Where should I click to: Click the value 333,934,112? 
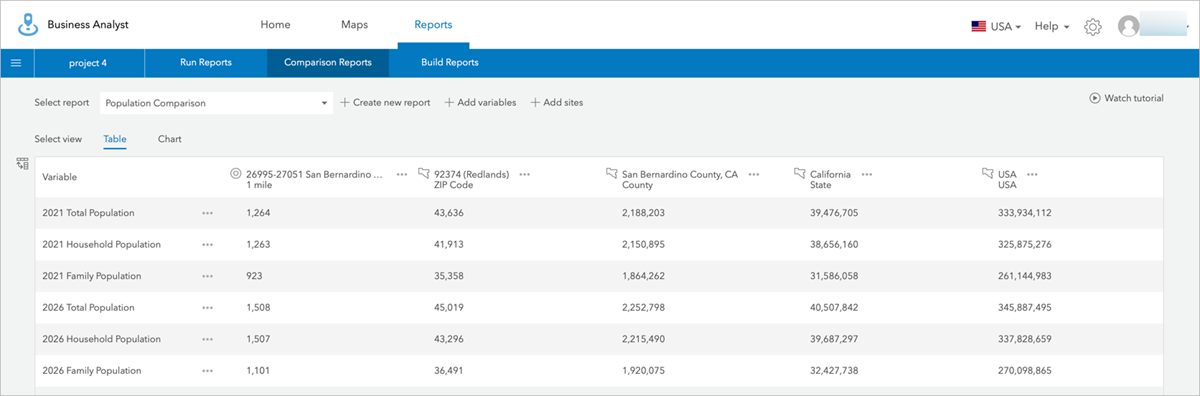pyautogui.click(x=1024, y=213)
